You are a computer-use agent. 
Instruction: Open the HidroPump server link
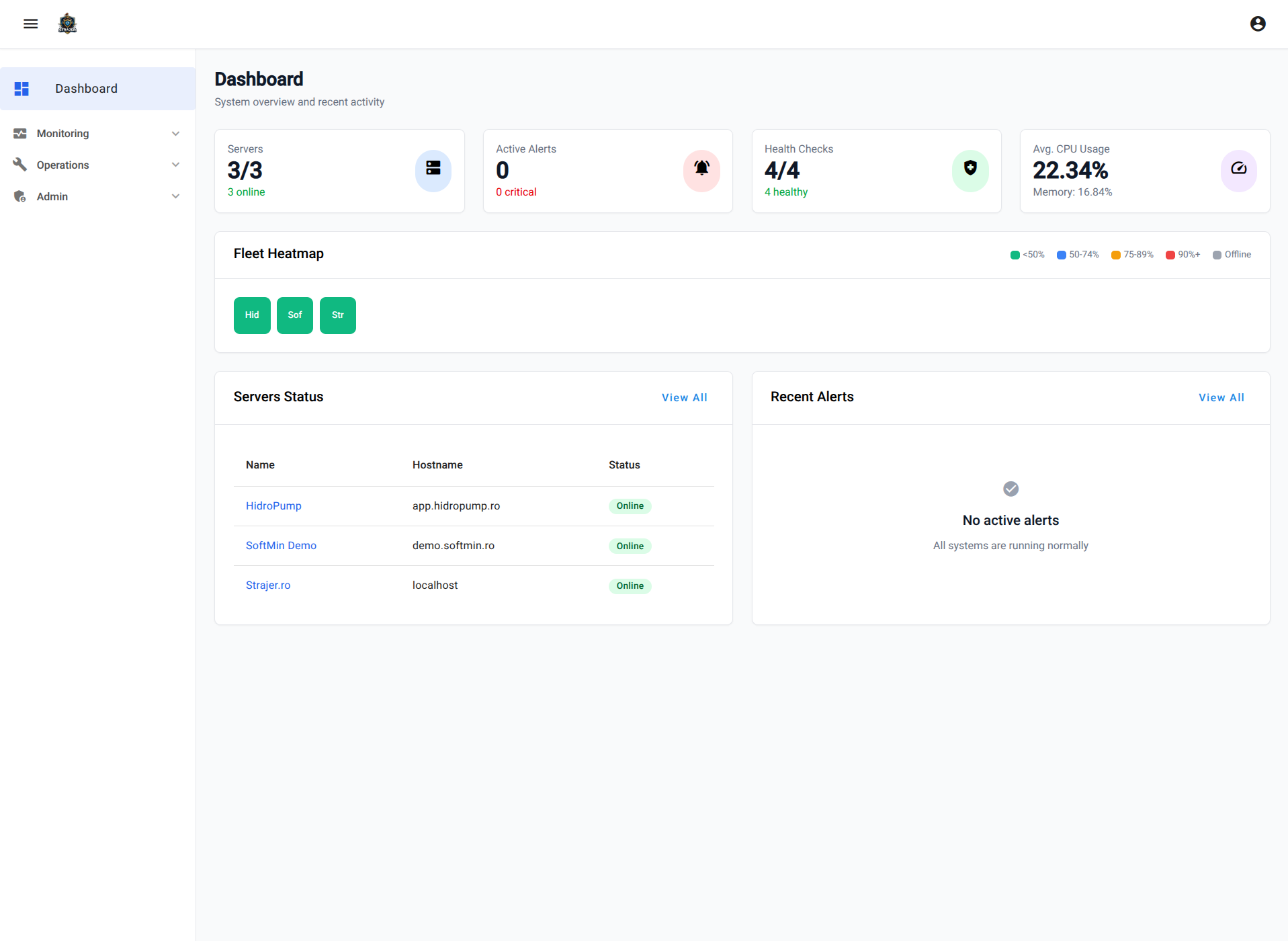(x=273, y=505)
